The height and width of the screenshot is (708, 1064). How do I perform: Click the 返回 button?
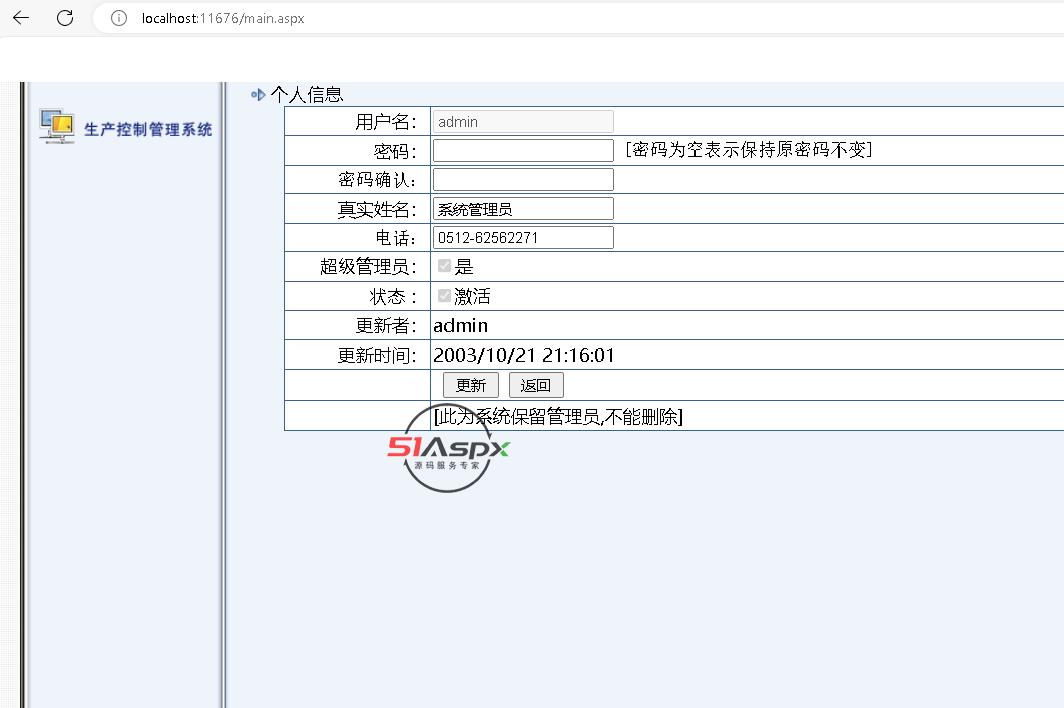(x=536, y=385)
